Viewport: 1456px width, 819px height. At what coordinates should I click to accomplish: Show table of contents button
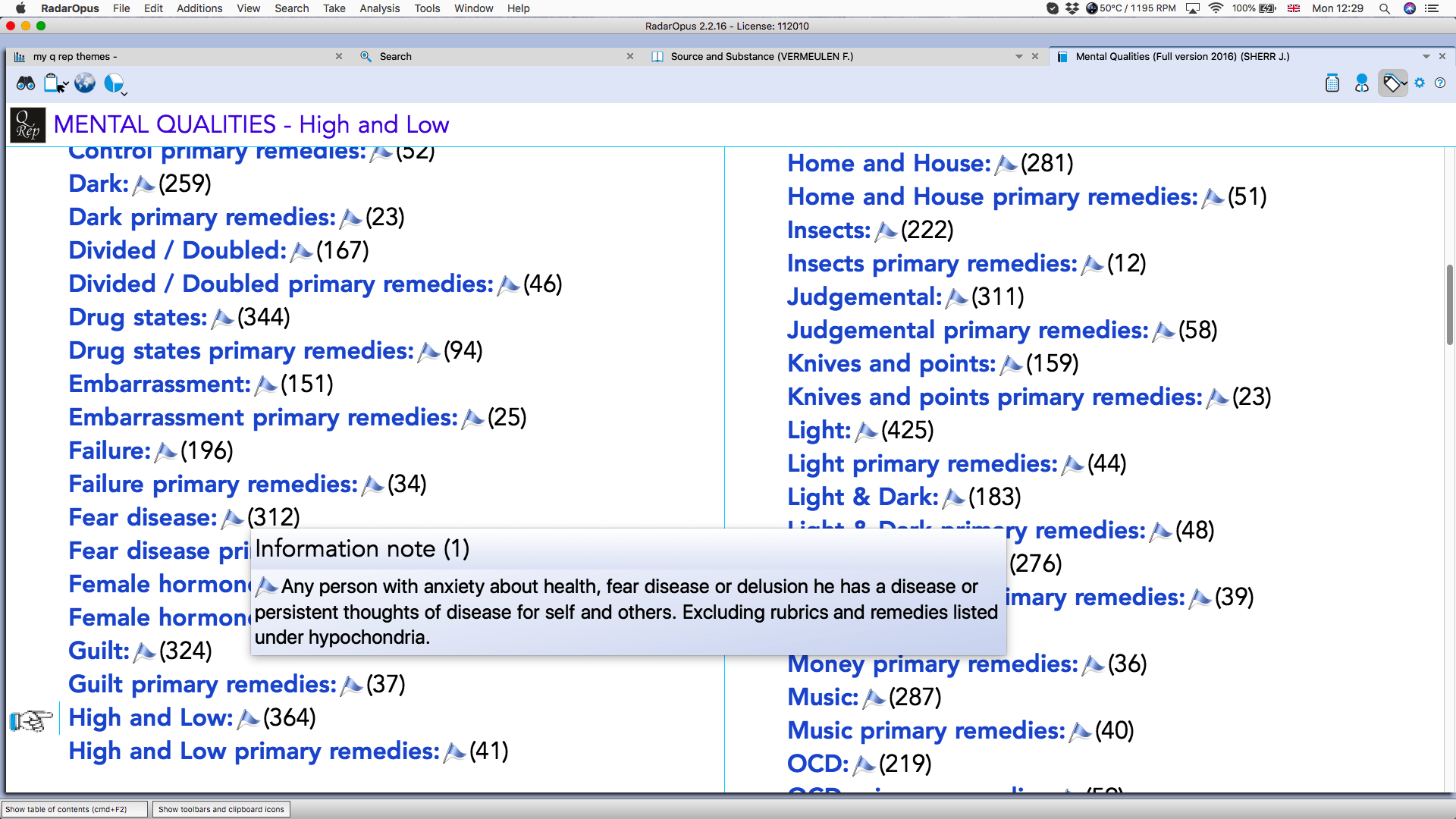(75, 809)
